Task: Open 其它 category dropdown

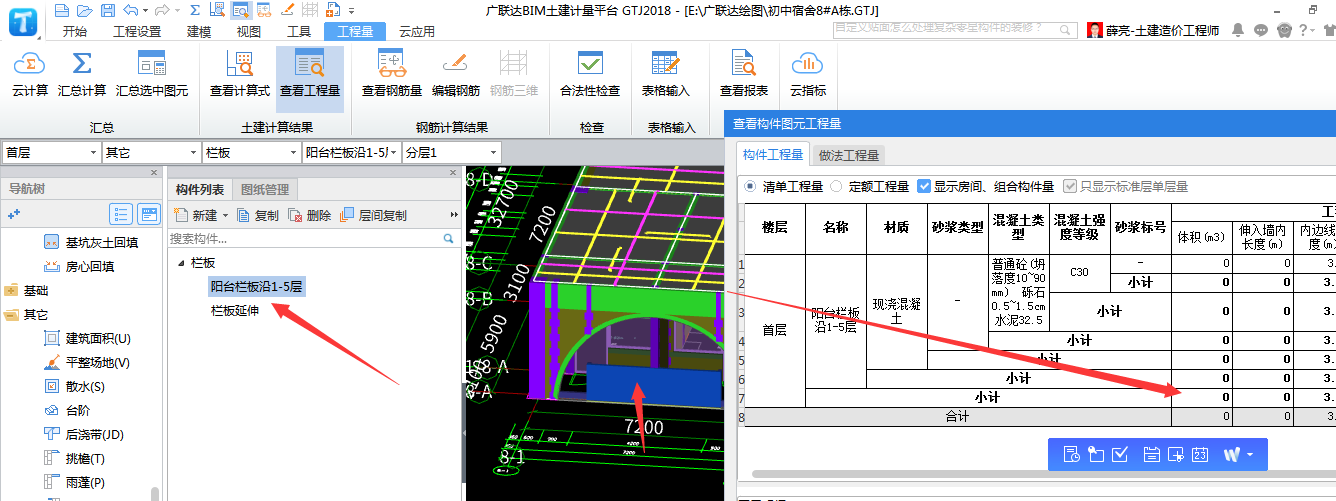Action: coord(150,152)
